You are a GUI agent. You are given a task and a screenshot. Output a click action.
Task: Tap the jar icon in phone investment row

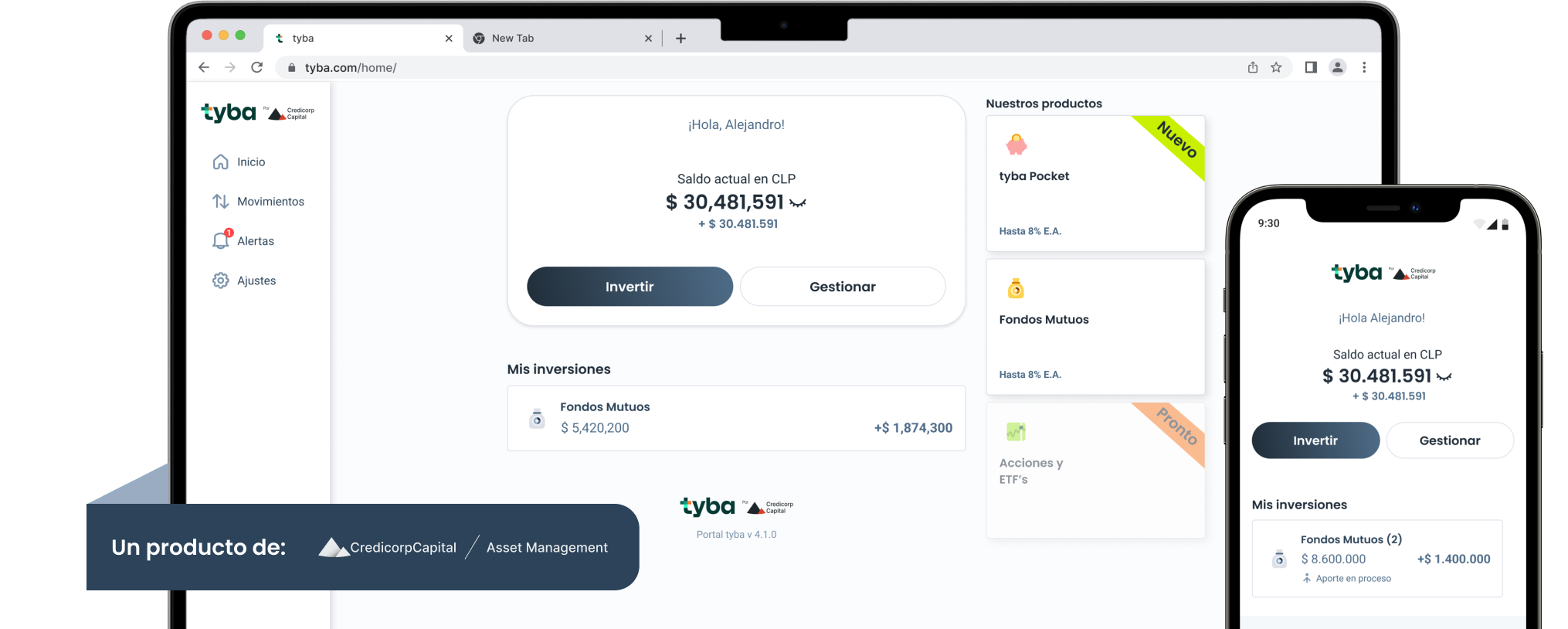coord(1279,558)
